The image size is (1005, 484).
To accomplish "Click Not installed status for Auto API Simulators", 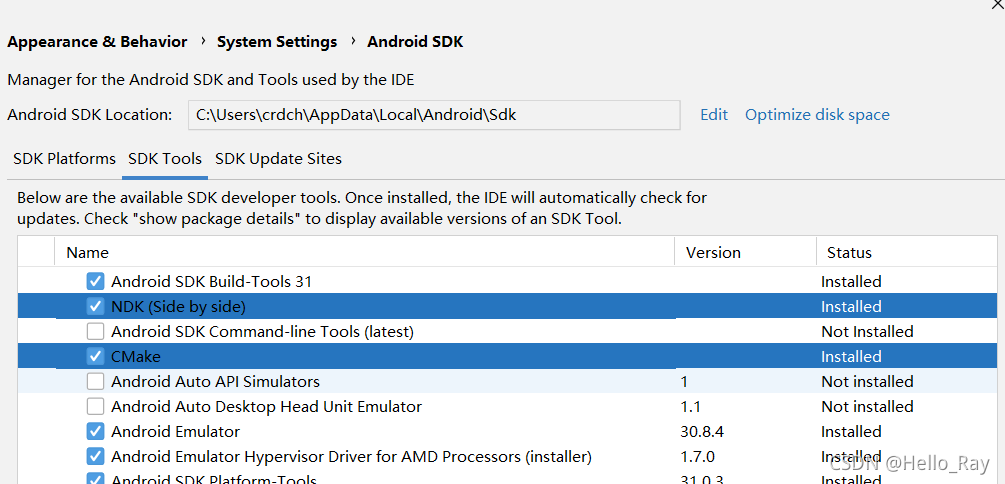I will coord(867,381).
